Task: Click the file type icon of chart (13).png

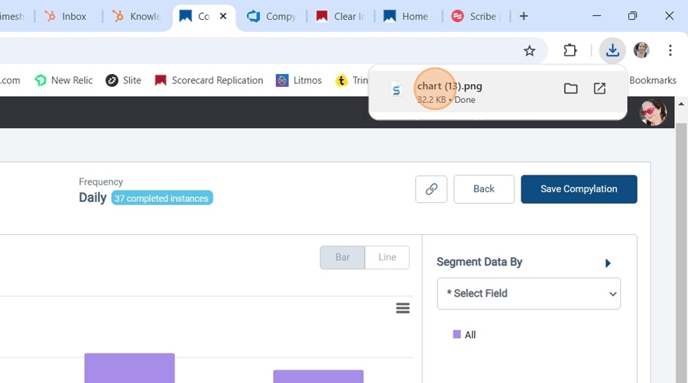Action: tap(396, 90)
